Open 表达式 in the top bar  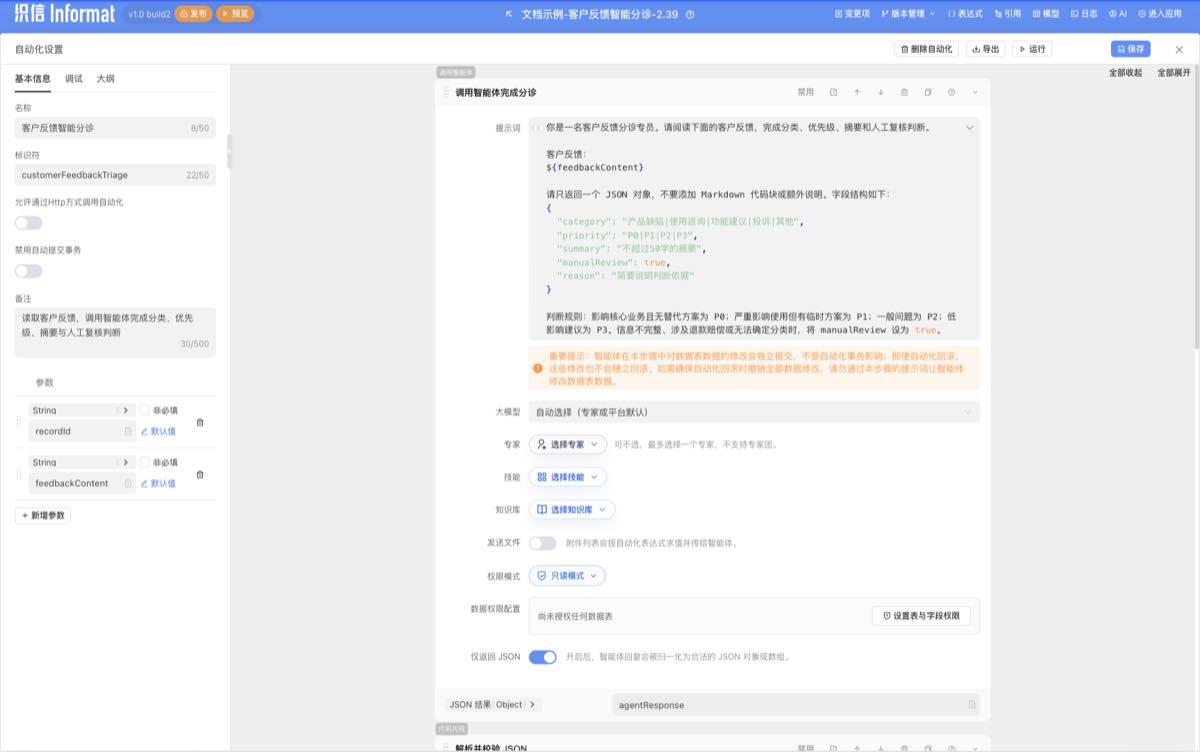(965, 14)
